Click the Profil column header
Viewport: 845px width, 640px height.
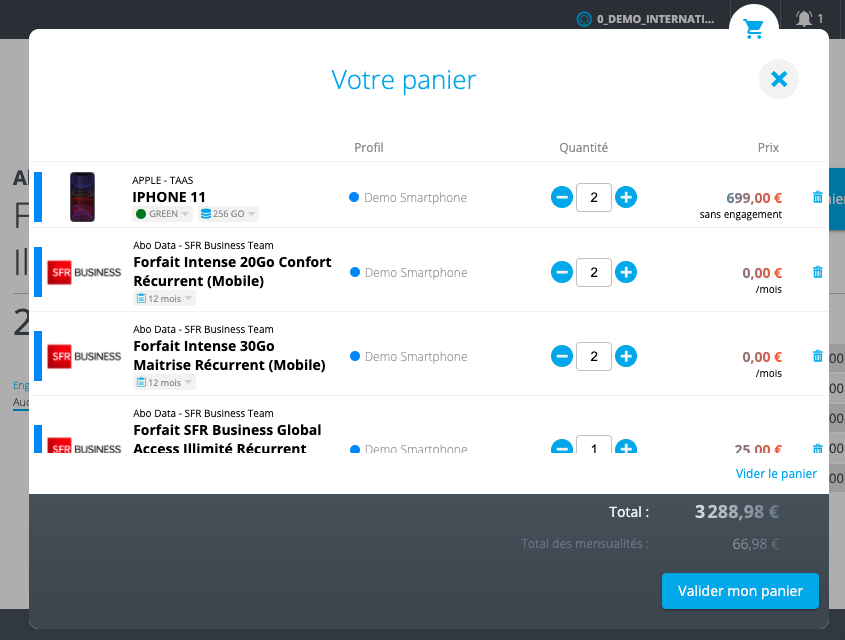pos(369,148)
